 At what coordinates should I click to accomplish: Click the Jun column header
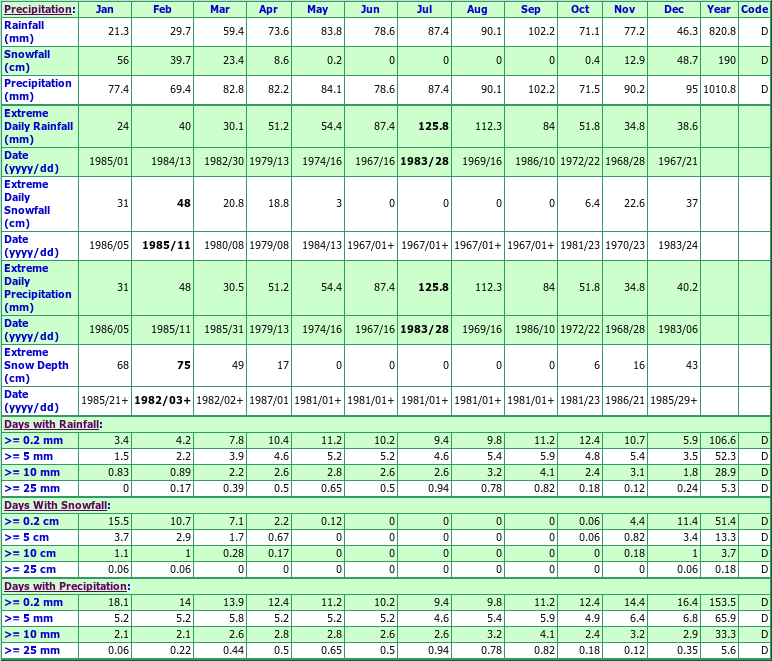370,9
